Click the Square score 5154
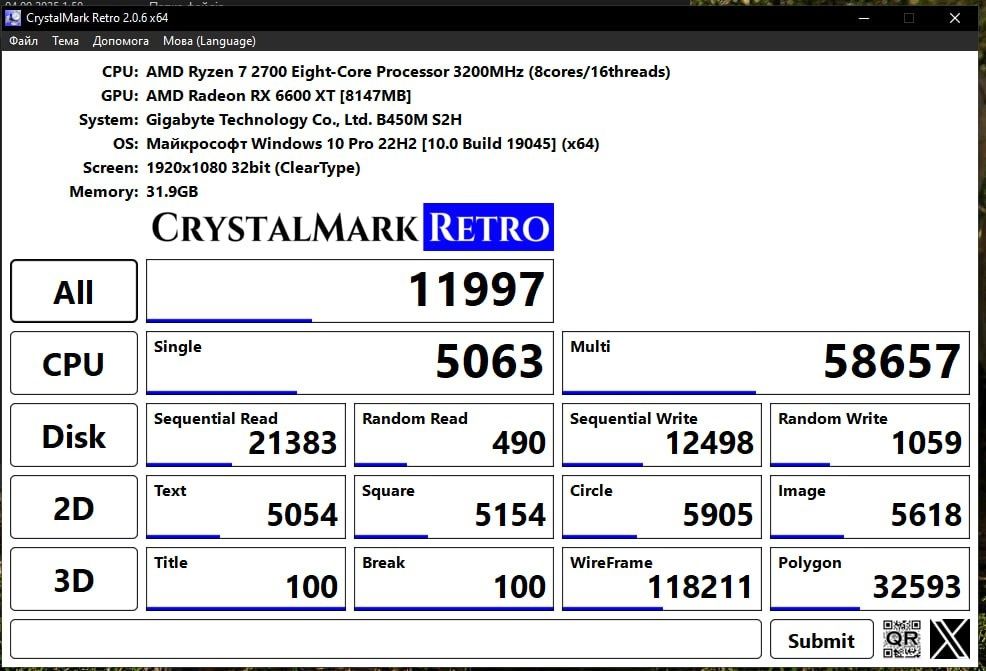Image resolution: width=986 pixels, height=671 pixels. click(454, 507)
